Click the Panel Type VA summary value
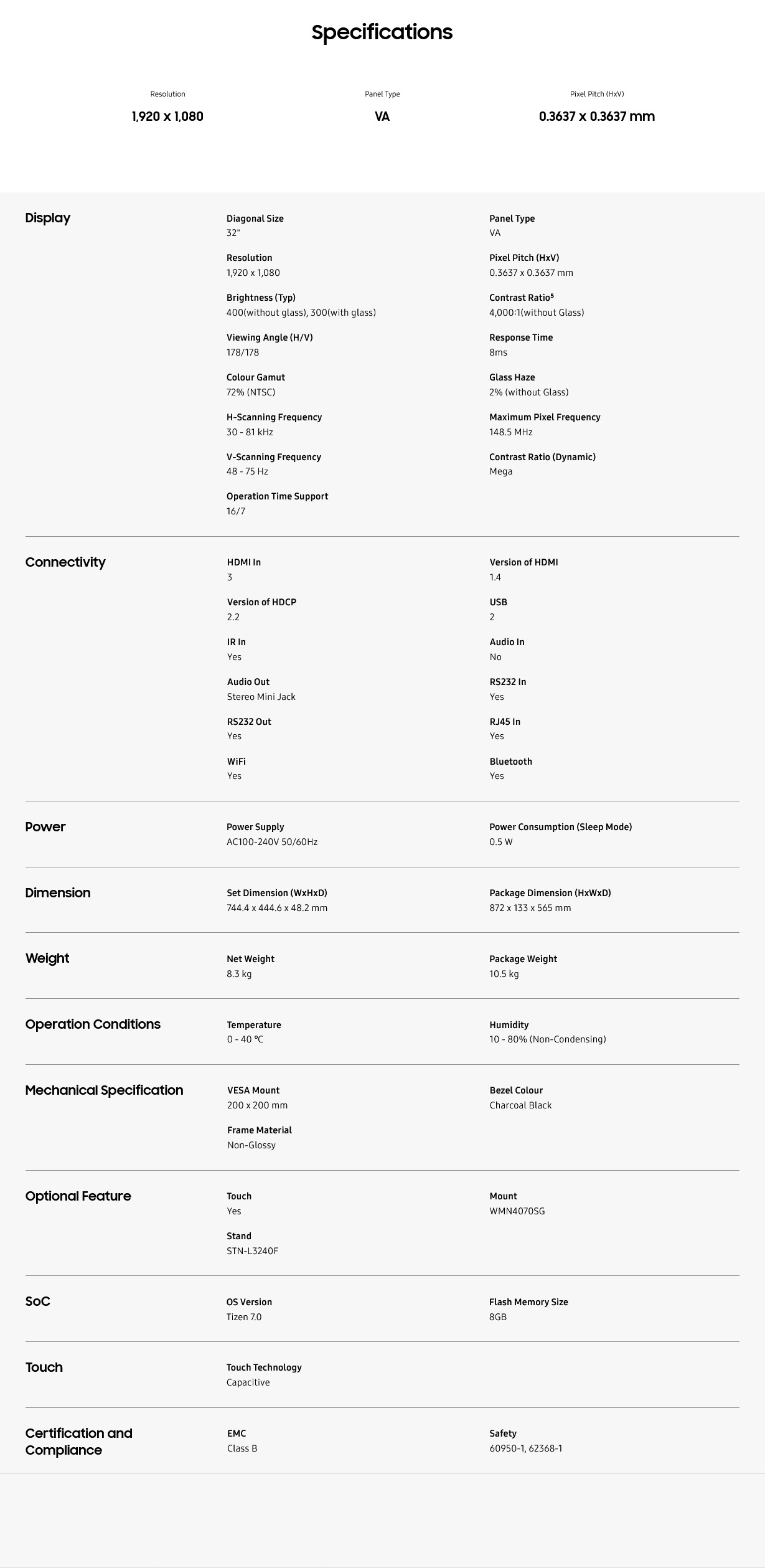 click(x=382, y=116)
